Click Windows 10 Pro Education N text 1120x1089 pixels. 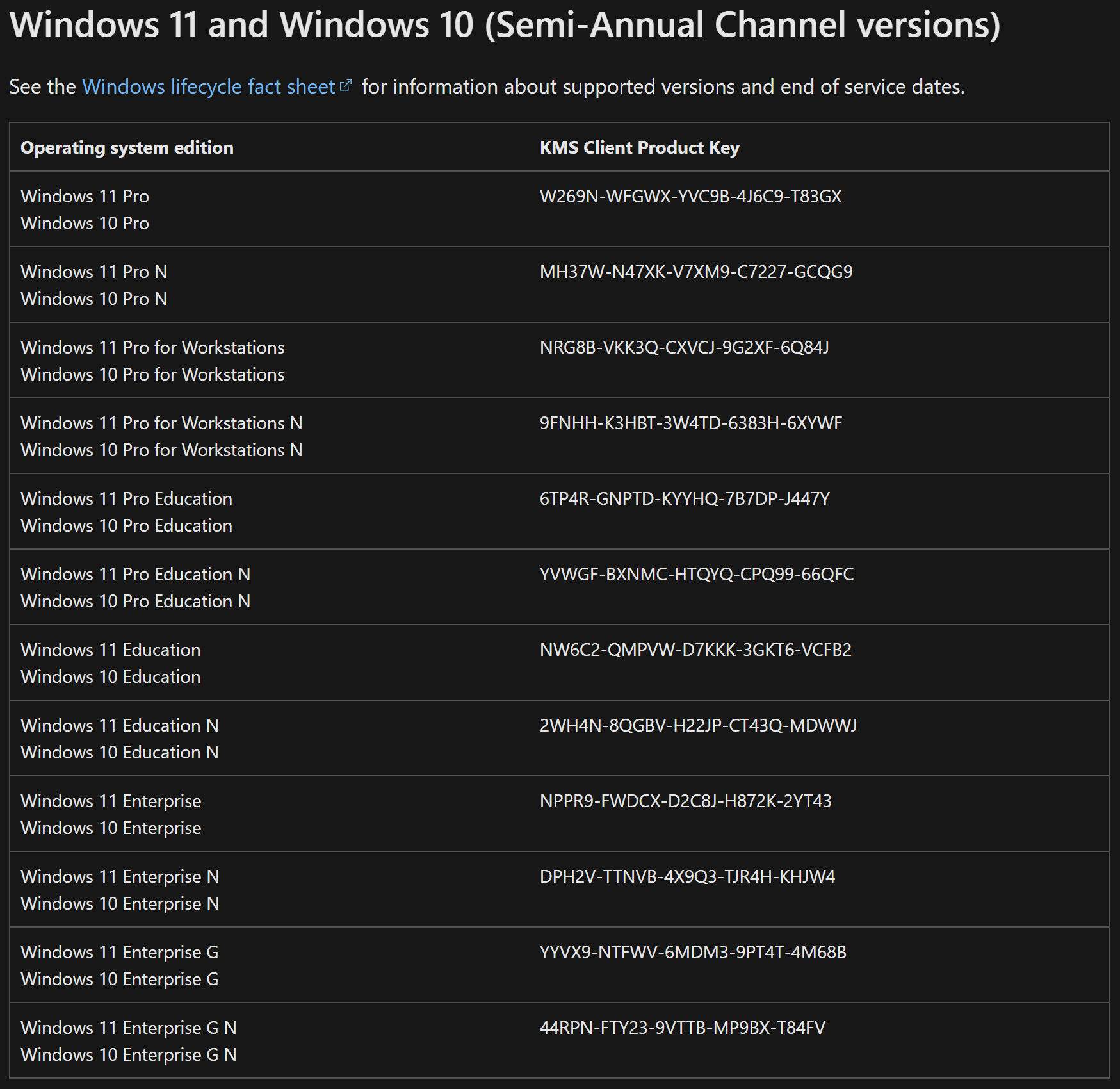click(x=135, y=601)
